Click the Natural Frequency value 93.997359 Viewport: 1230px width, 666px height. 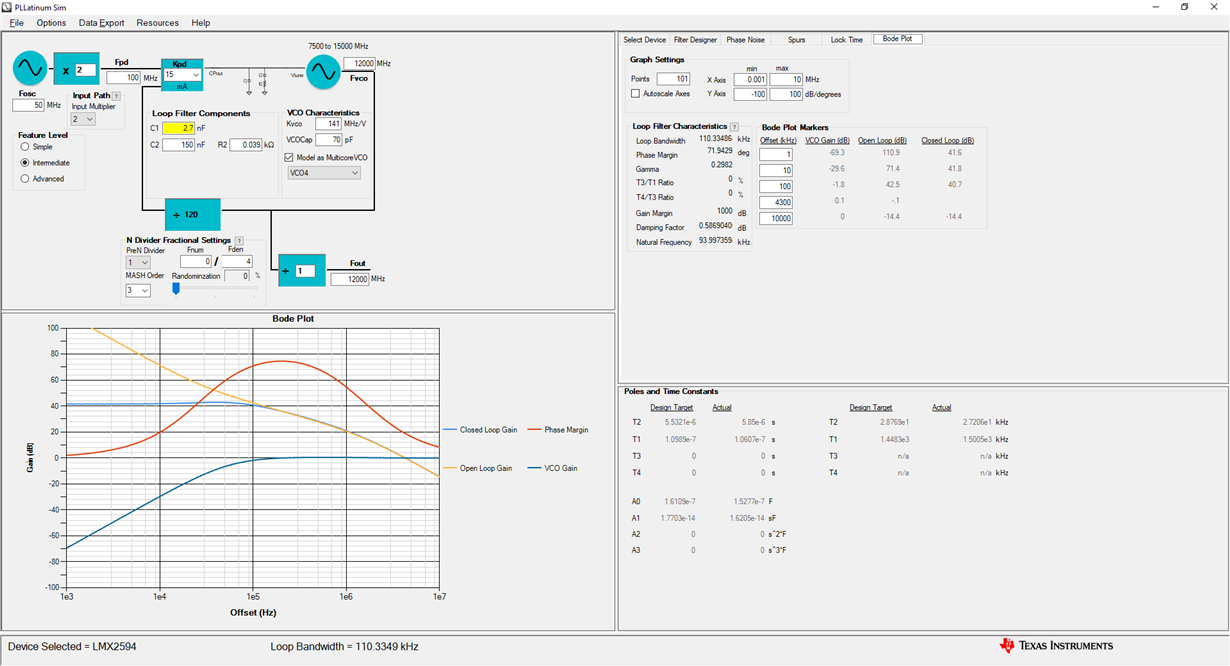tap(717, 241)
